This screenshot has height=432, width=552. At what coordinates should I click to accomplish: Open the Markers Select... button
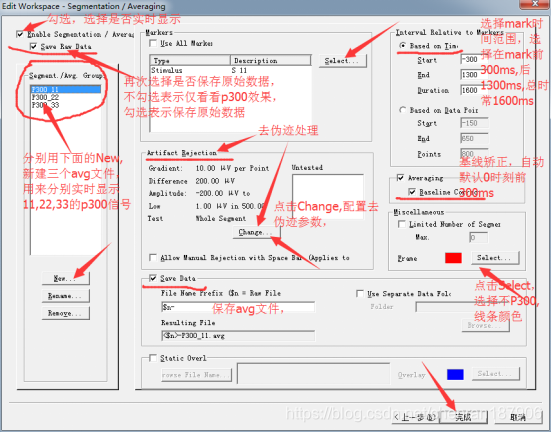pyautogui.click(x=343, y=61)
